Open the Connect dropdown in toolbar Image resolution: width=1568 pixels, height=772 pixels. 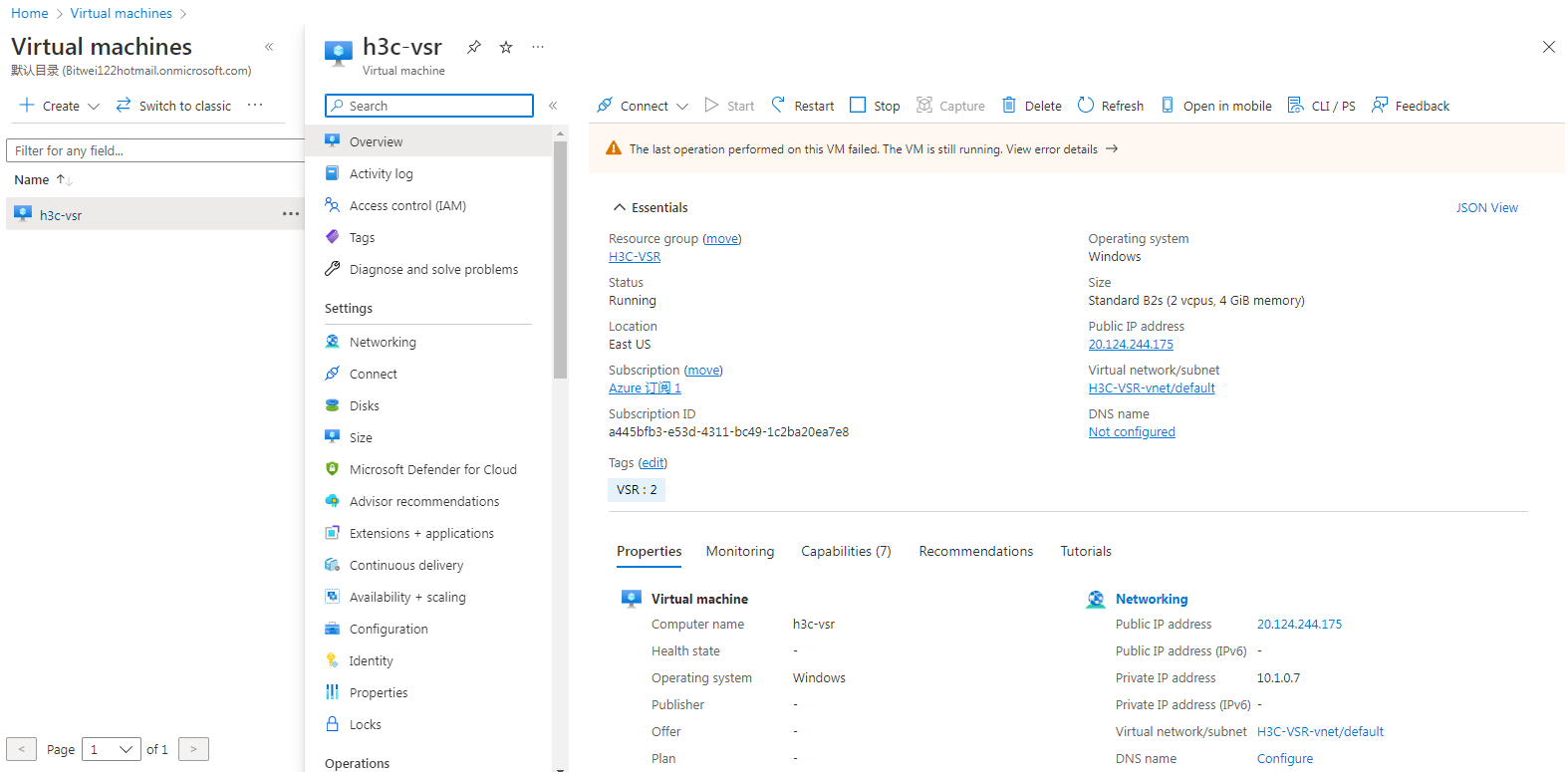click(643, 106)
